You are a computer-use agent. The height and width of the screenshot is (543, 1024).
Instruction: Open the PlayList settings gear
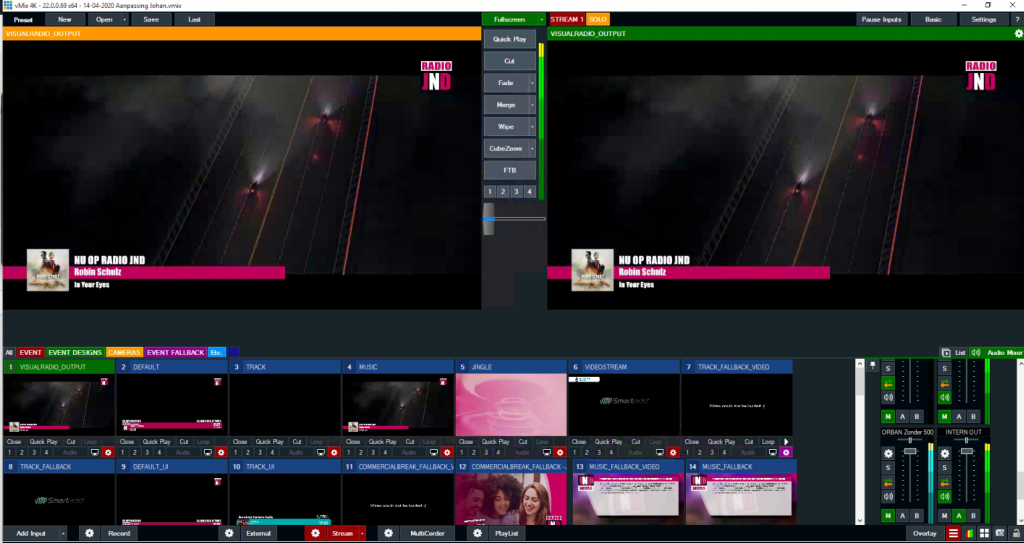pyautogui.click(x=477, y=534)
